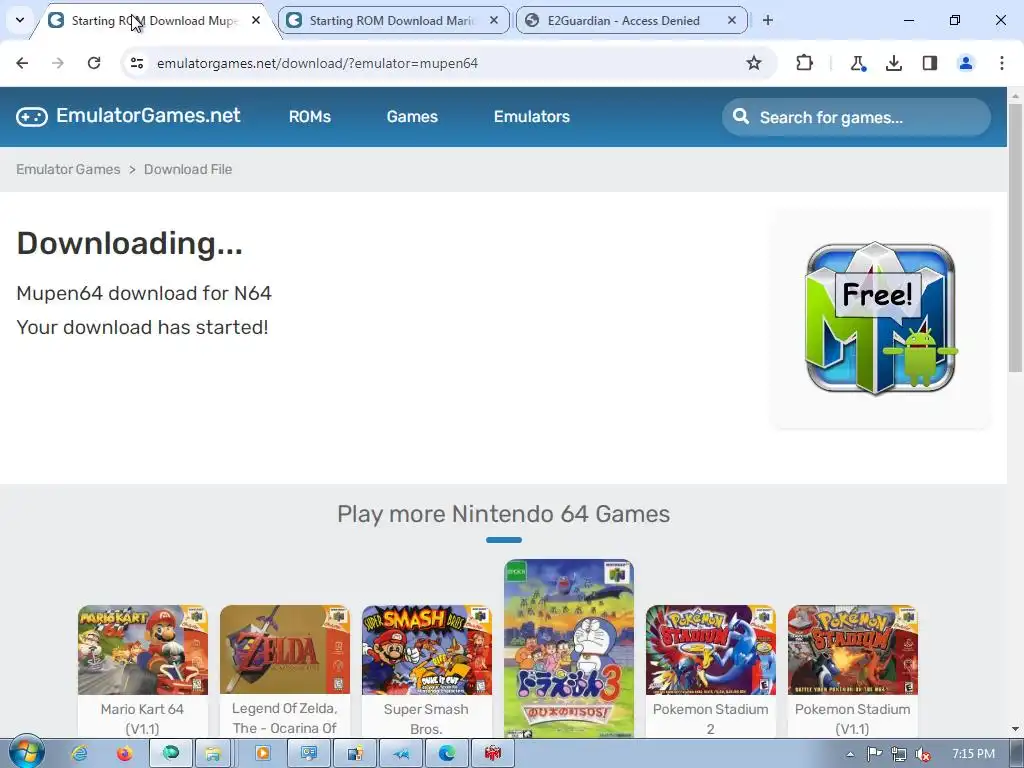The height and width of the screenshot is (768, 1024).
Task: Show browser downloads
Action: [x=893, y=63]
